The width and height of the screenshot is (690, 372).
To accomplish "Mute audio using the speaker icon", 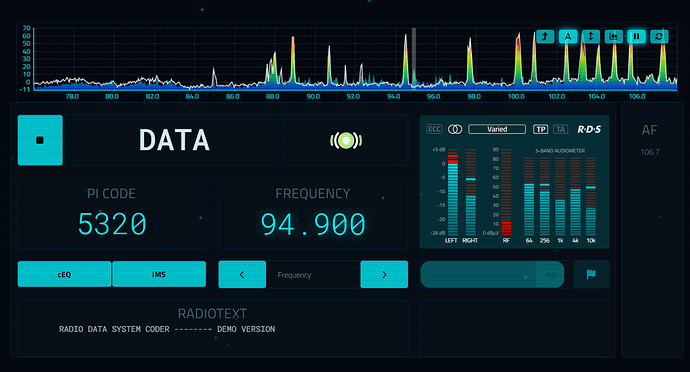I will click(550, 275).
